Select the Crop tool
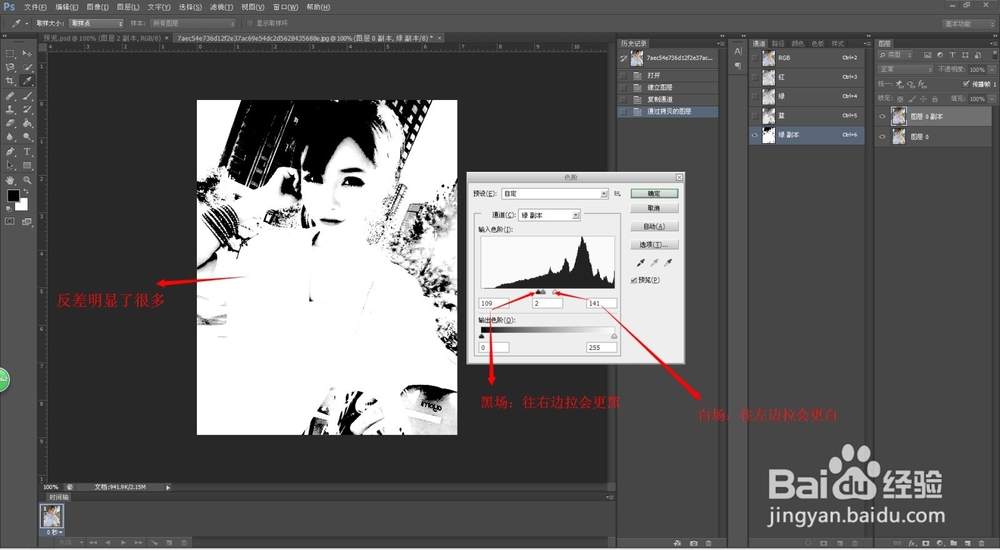Image resolution: width=1000 pixels, height=550 pixels. [x=10, y=81]
